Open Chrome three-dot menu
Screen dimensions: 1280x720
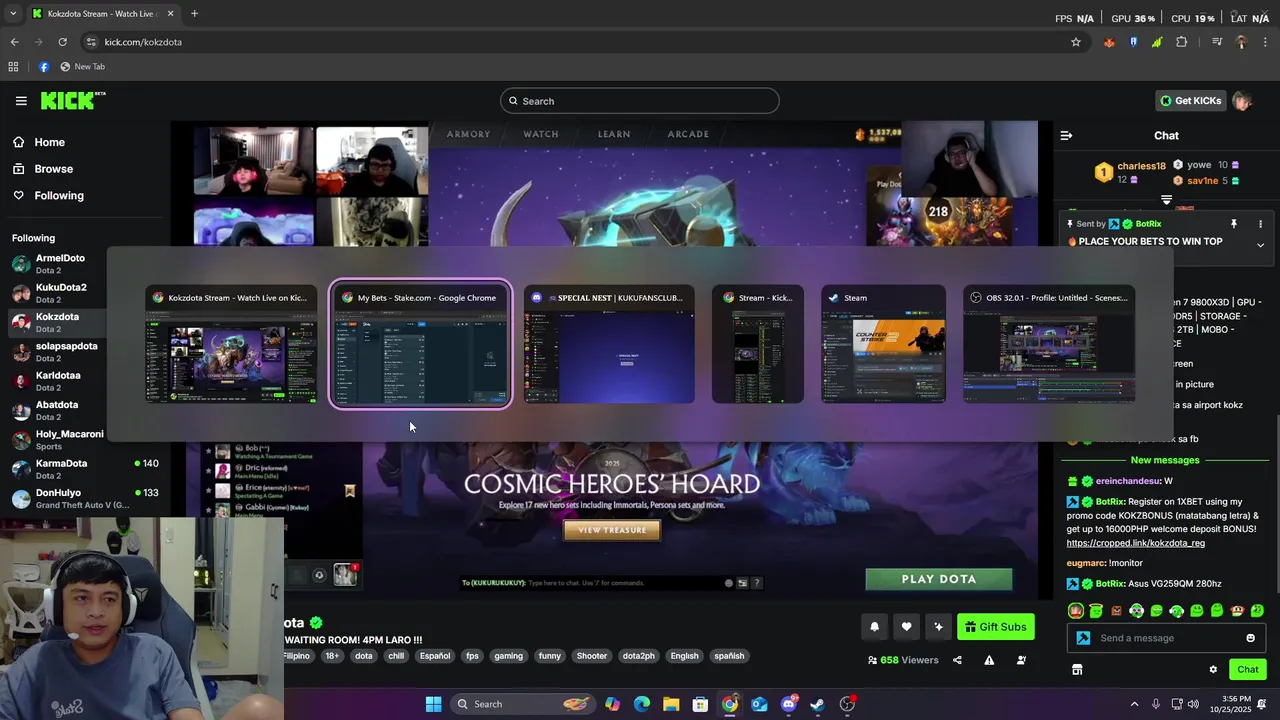pos(1265,42)
